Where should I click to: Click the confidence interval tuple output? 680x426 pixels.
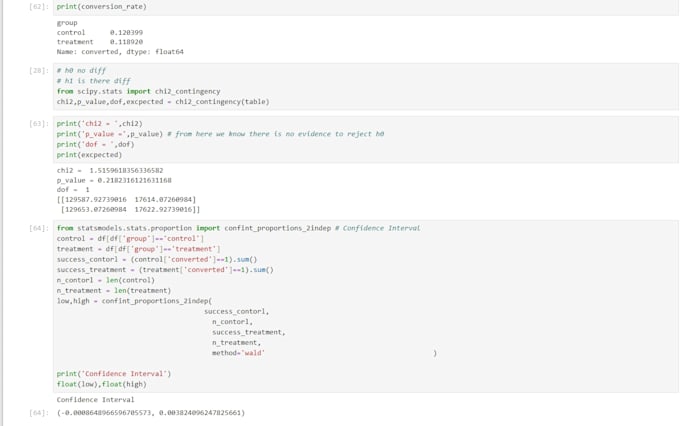151,413
